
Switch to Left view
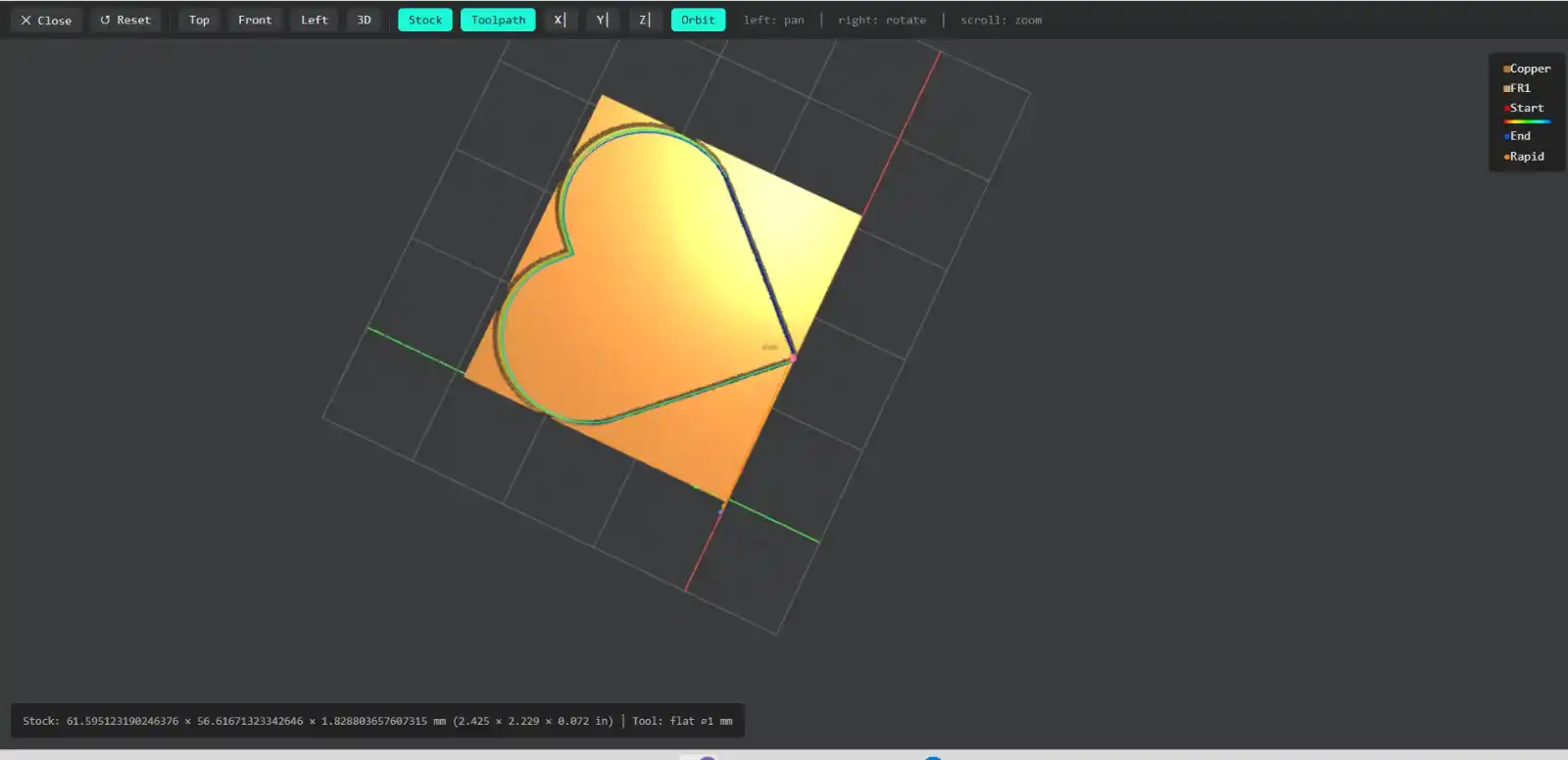click(315, 20)
